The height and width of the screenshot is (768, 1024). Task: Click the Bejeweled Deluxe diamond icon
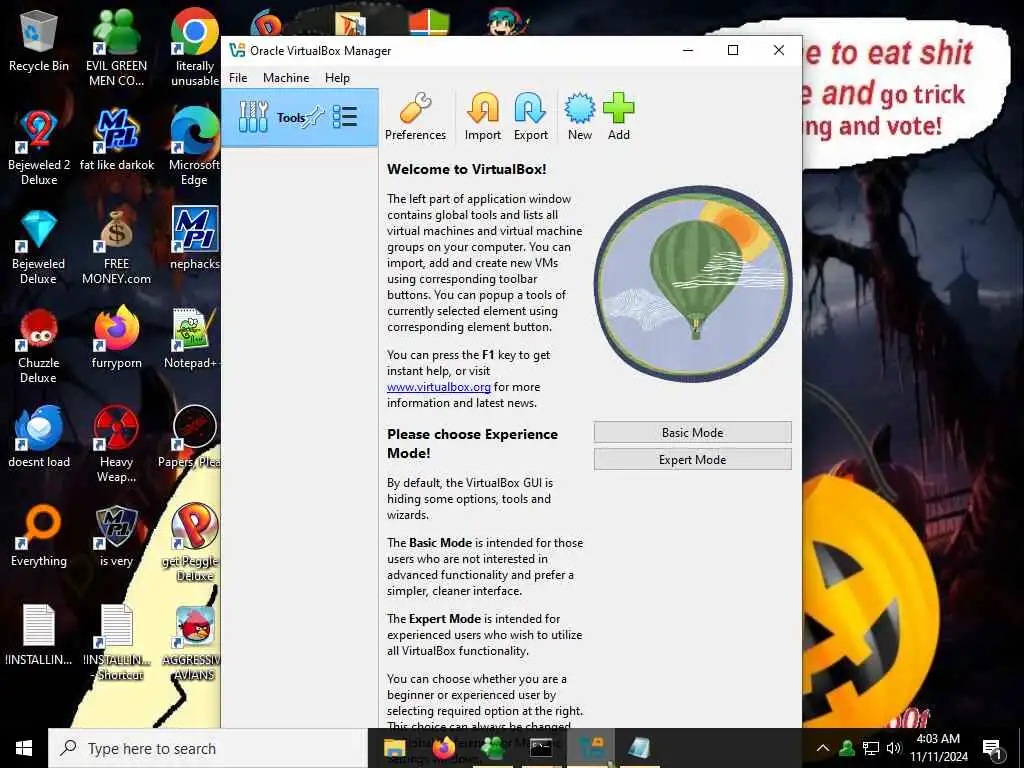(x=39, y=230)
